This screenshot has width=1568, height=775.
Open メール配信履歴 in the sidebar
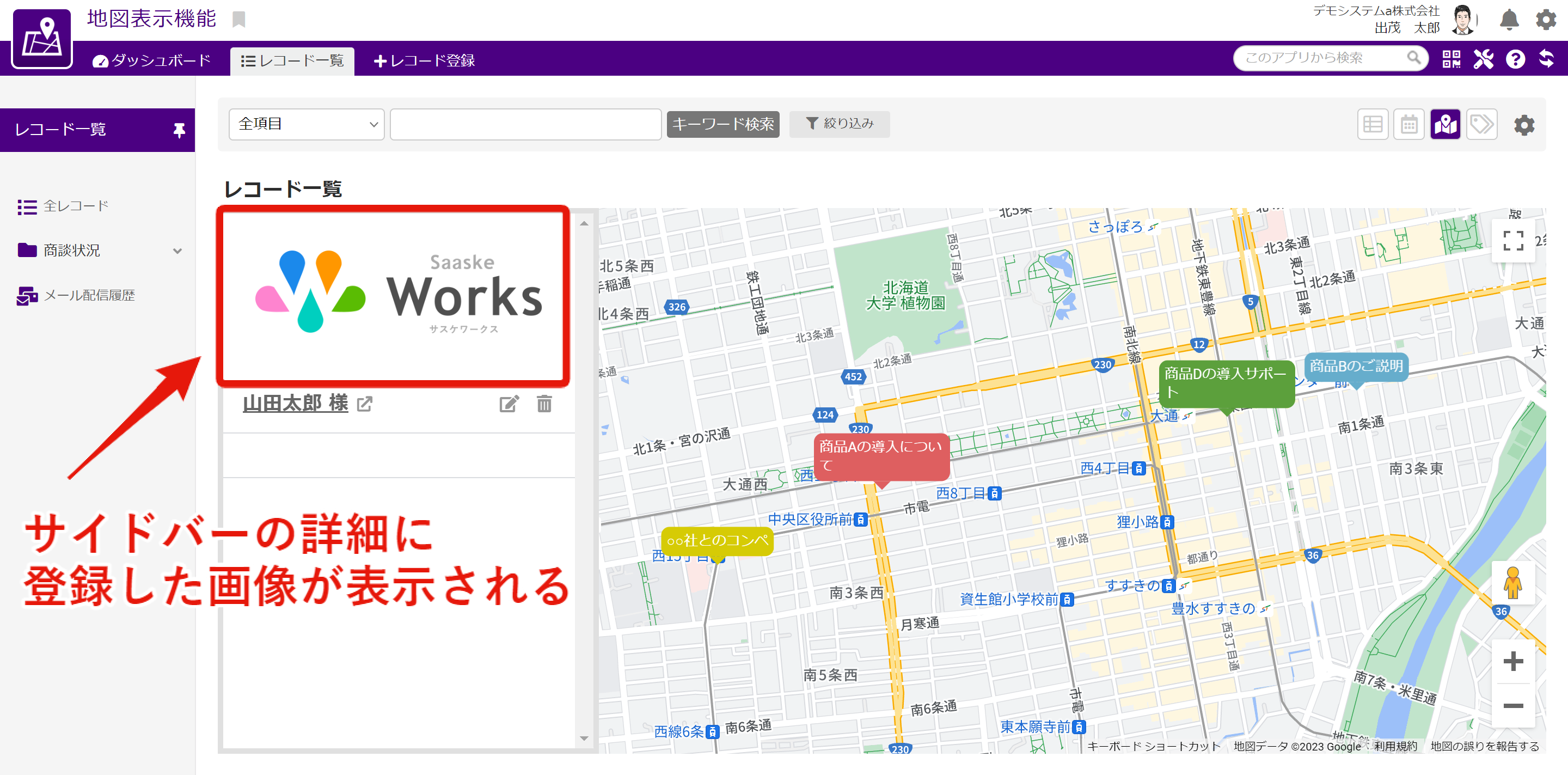pyautogui.click(x=76, y=295)
